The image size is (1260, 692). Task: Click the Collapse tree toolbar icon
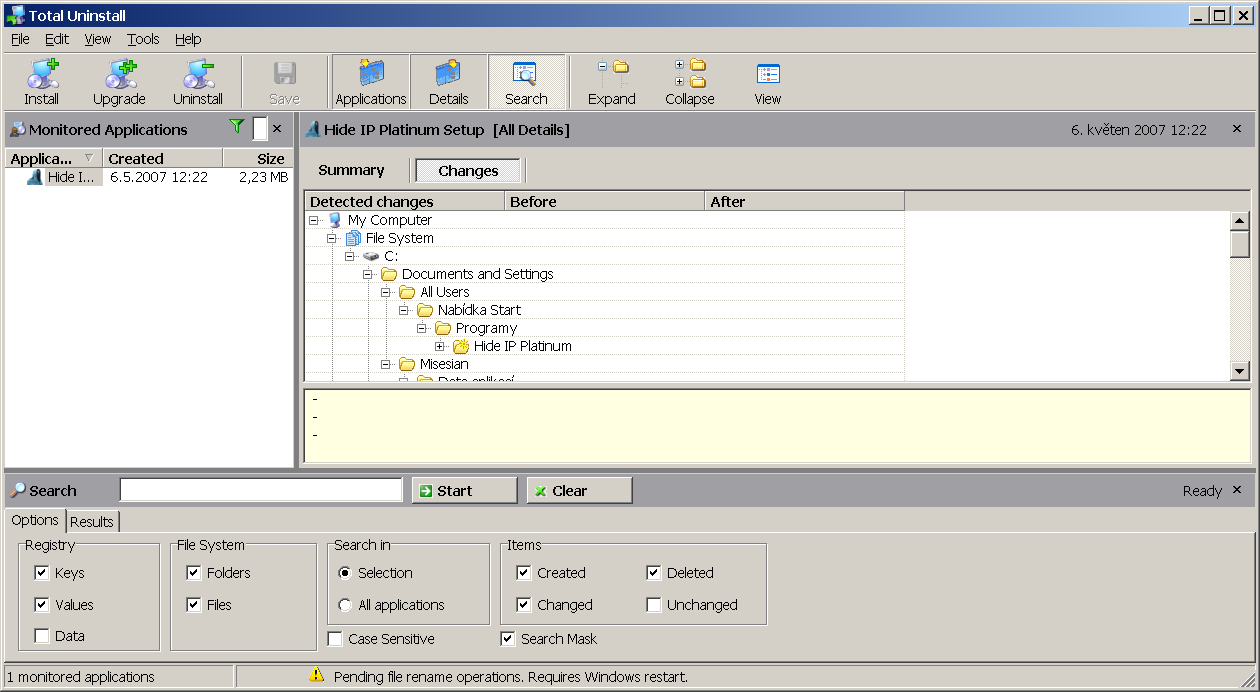coord(690,73)
